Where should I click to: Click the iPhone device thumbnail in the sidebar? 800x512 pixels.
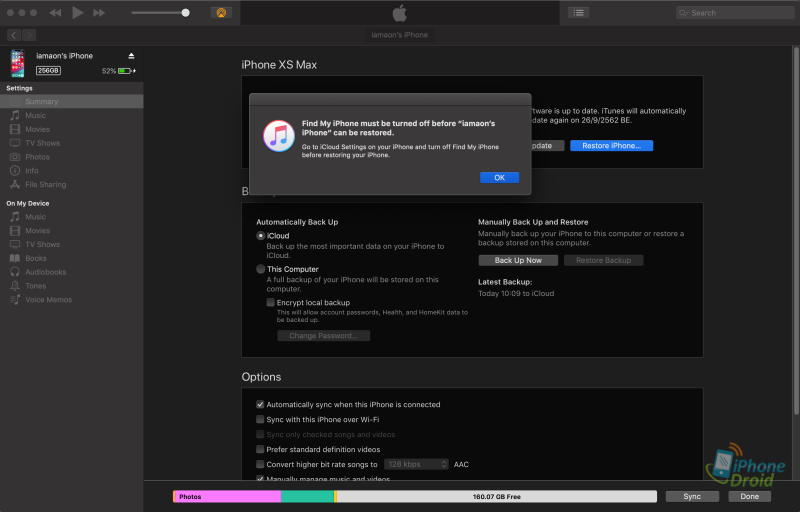18,64
